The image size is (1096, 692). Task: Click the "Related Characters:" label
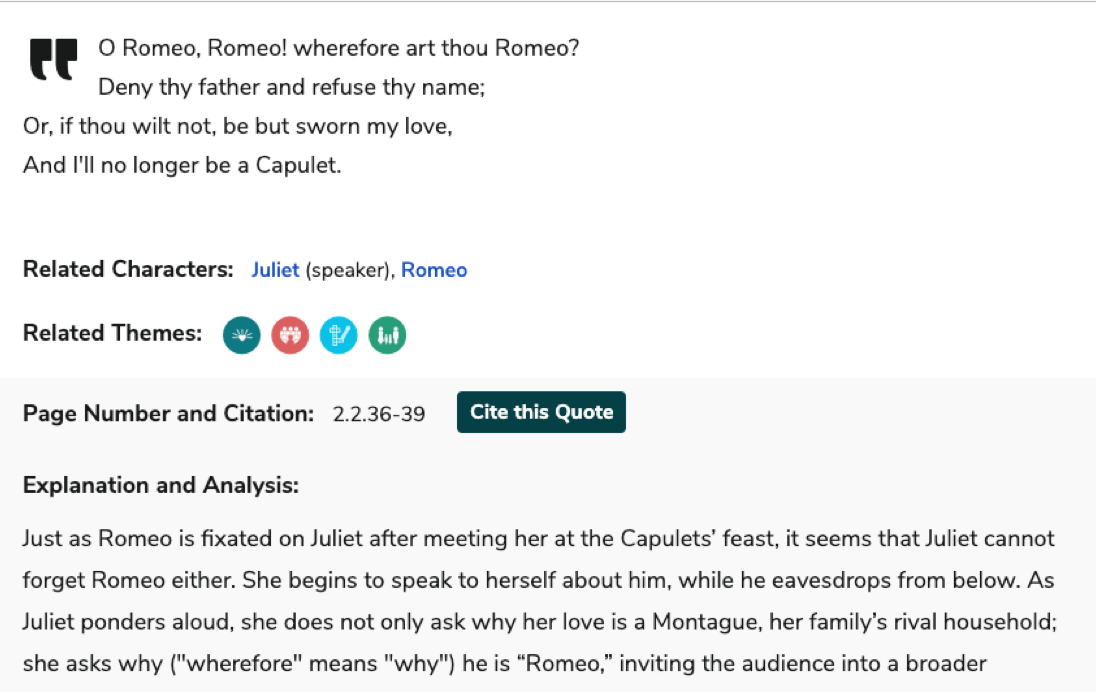pos(128,270)
